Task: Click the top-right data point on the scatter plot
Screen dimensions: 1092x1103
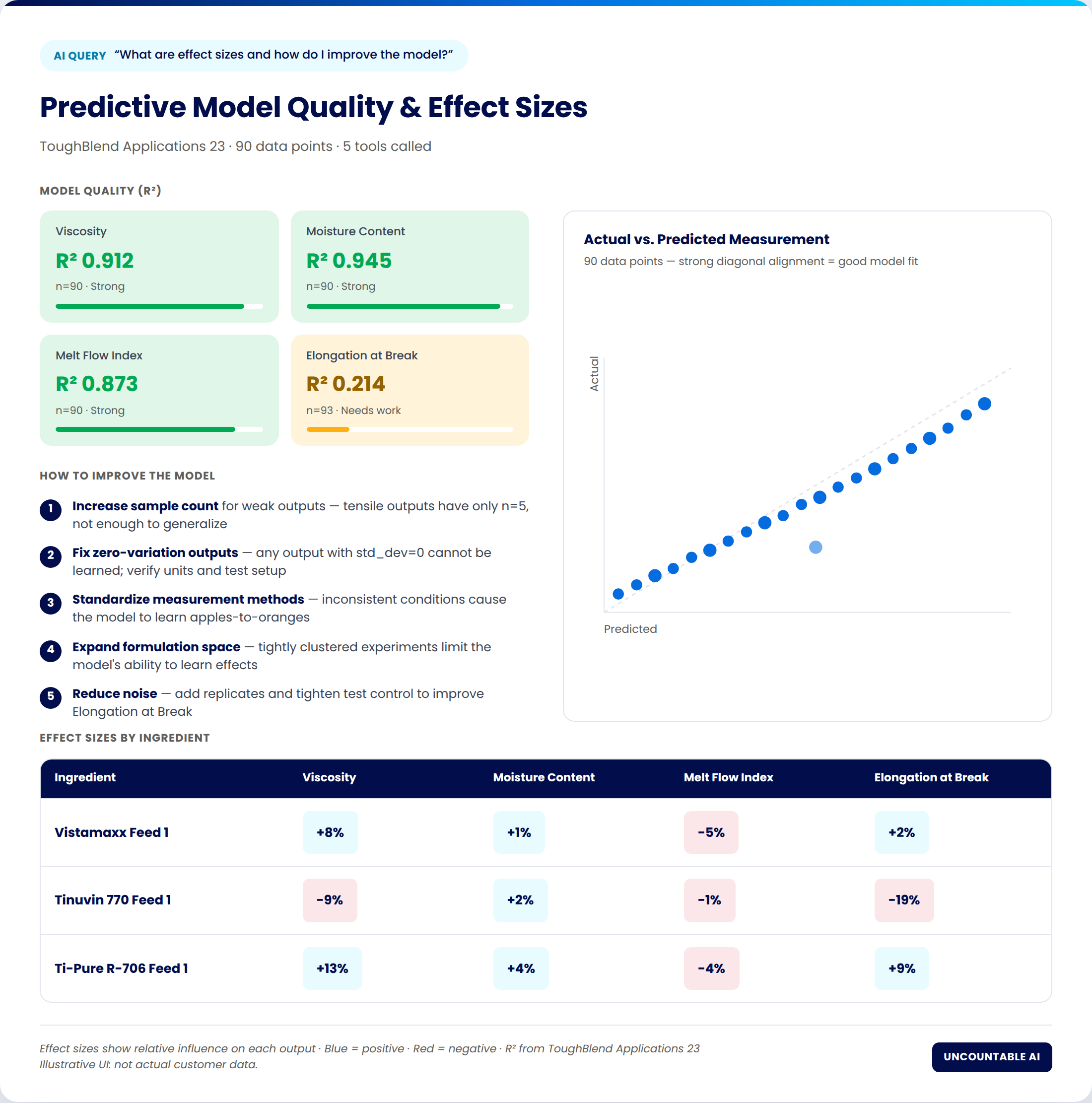Action: tap(985, 404)
